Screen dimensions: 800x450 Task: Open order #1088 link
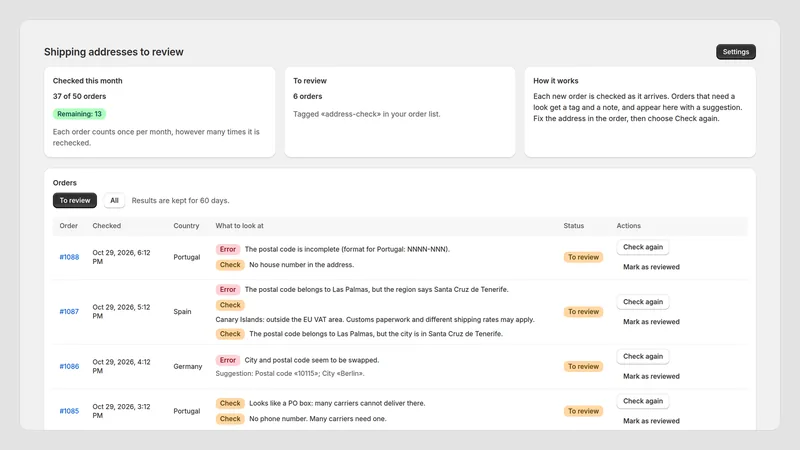[x=69, y=257]
